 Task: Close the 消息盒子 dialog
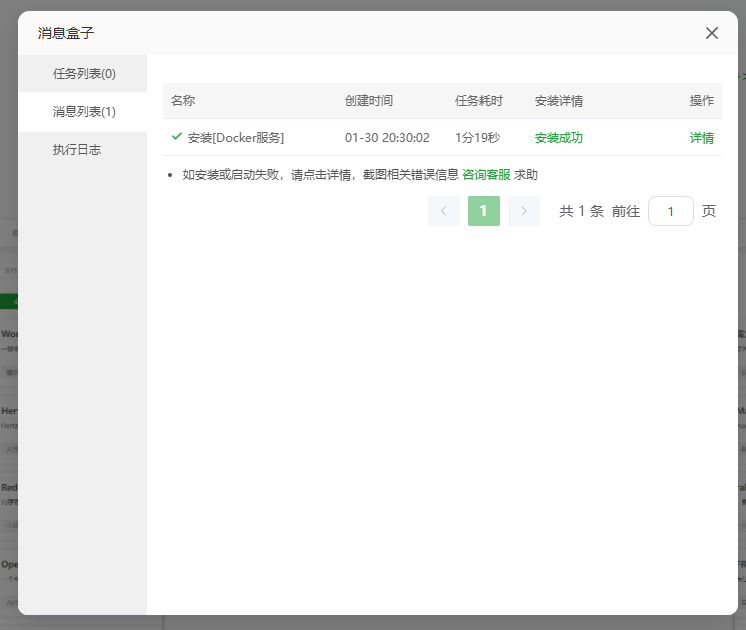[712, 33]
